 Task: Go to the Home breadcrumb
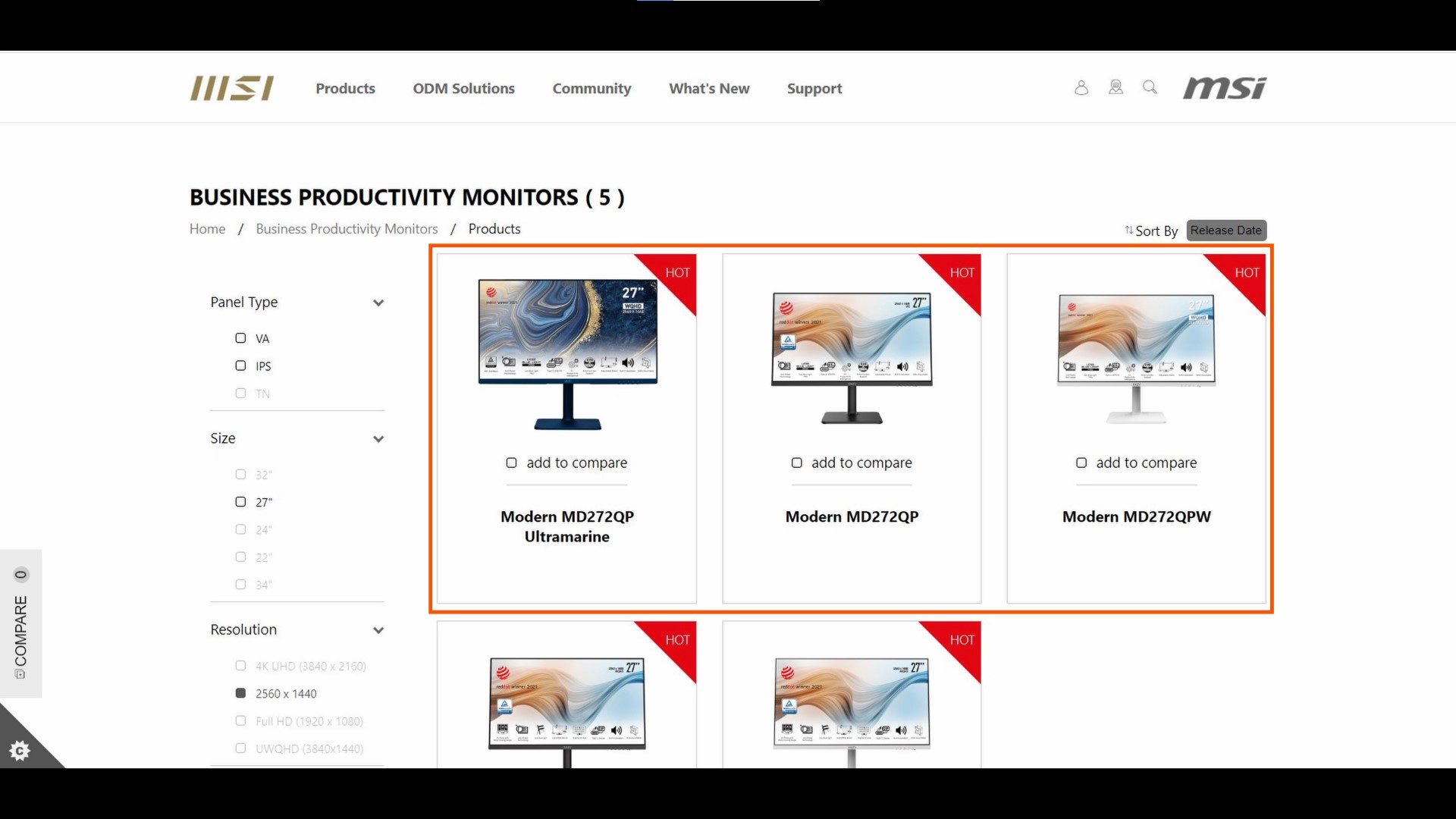207,229
